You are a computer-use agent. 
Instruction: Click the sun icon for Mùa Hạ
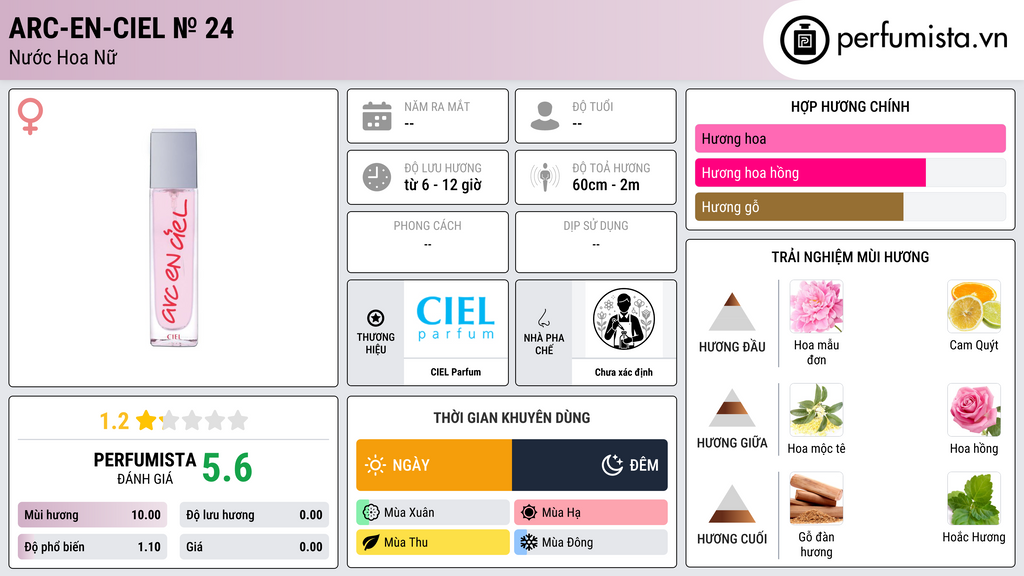pyautogui.click(x=529, y=513)
